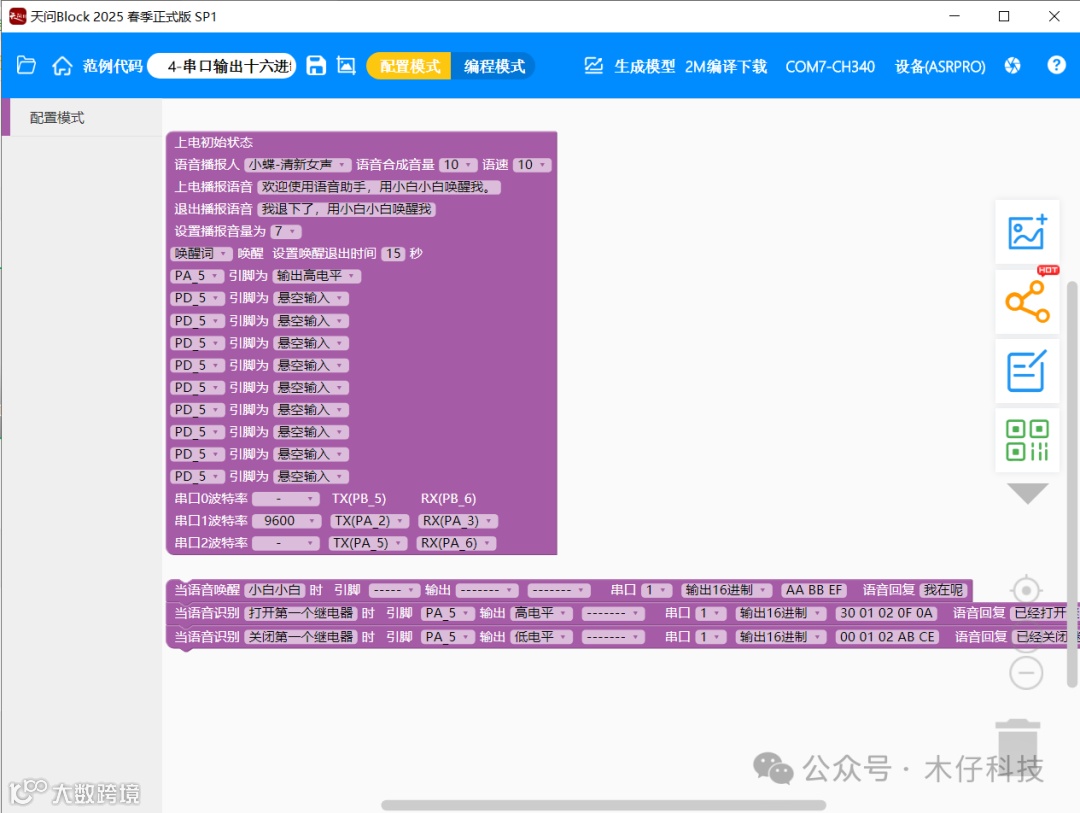Screen dimensions: 1080x813
Task: Open 语音合成音量 10 dropdown
Action: pyautogui.click(x=457, y=165)
